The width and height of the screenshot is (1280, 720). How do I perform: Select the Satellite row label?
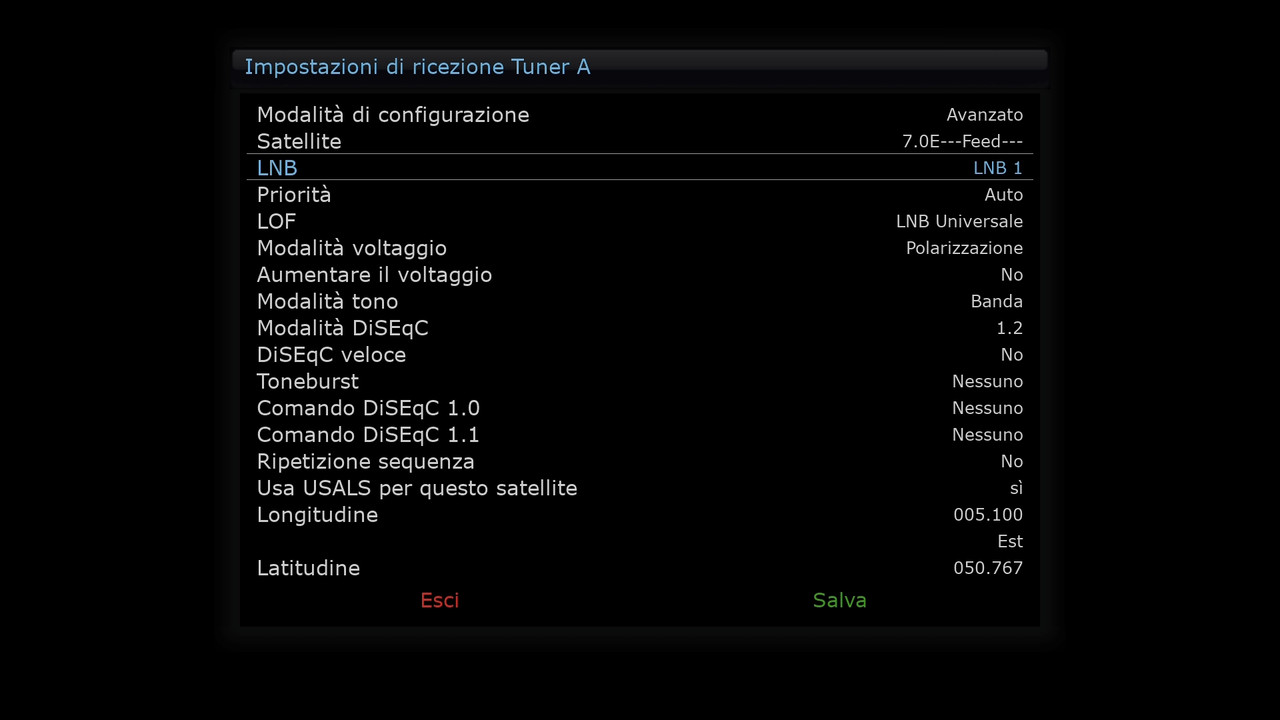tap(299, 141)
